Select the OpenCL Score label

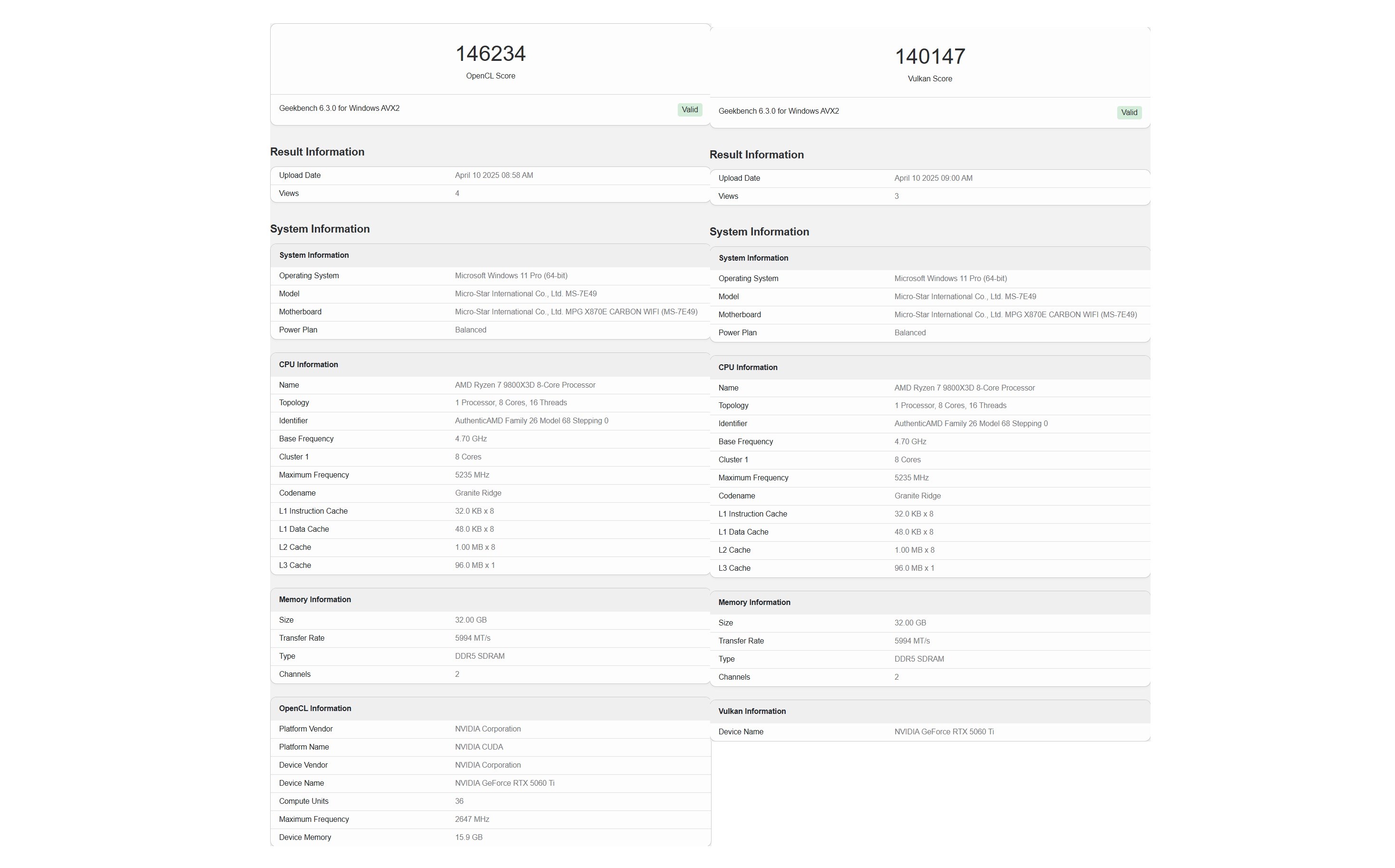tap(490, 76)
